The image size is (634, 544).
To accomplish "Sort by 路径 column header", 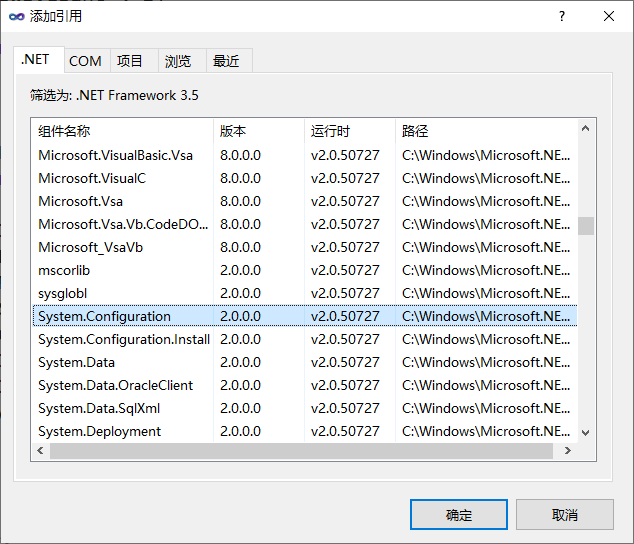I will coord(486,131).
